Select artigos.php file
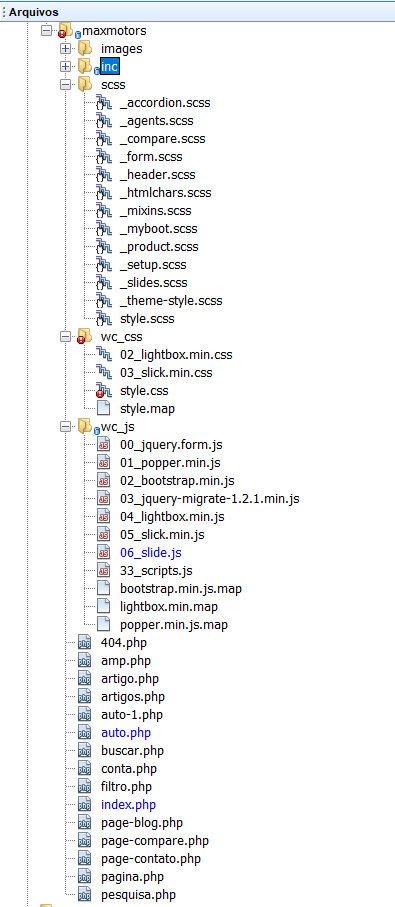395x907 pixels. tap(132, 696)
